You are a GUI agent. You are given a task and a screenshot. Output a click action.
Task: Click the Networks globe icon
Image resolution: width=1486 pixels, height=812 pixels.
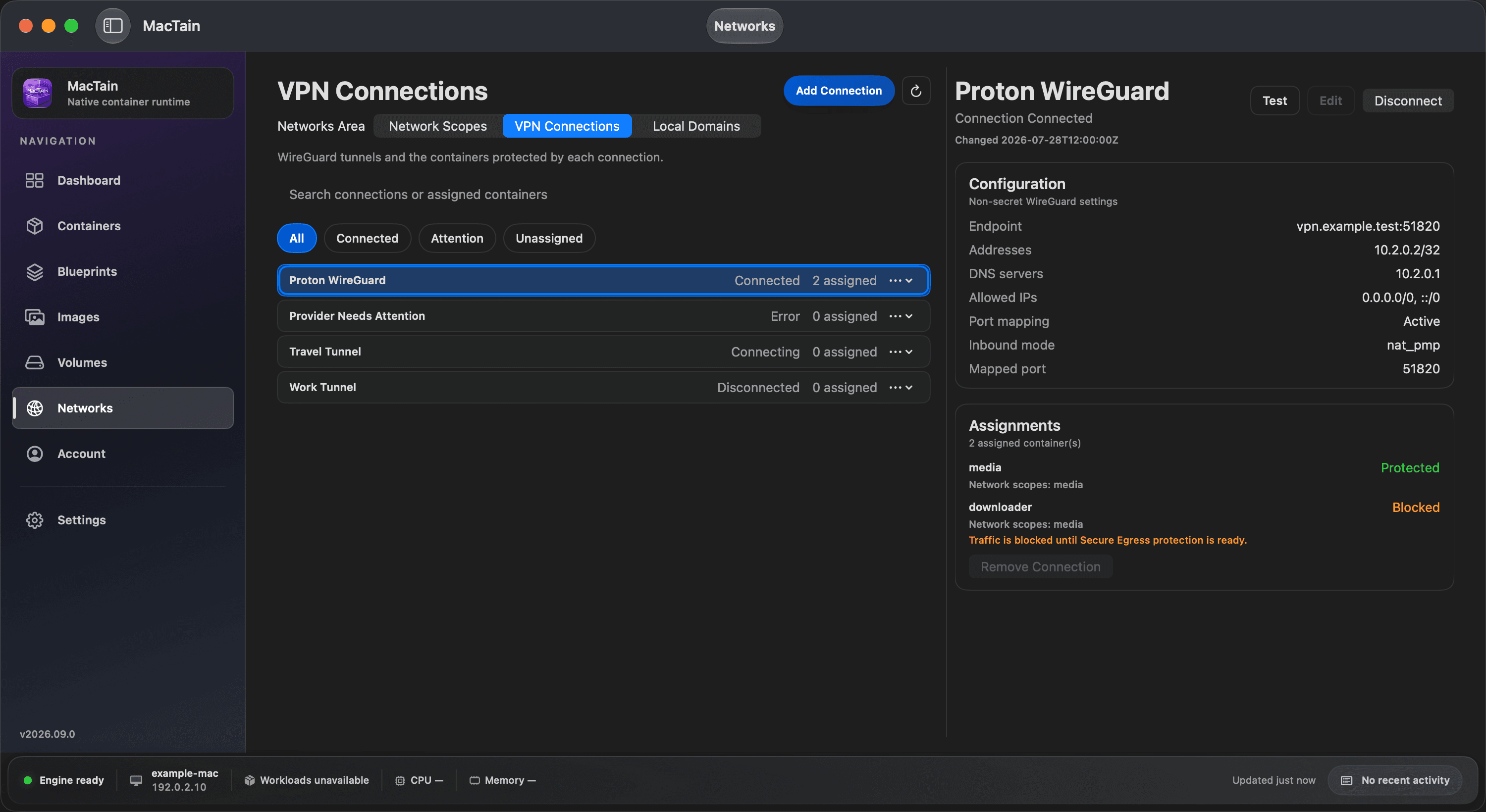[x=35, y=408]
